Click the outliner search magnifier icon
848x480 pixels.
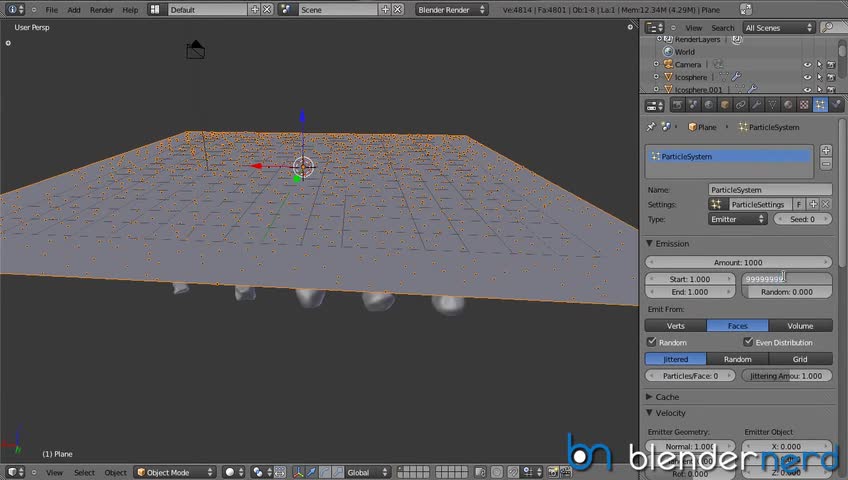click(827, 28)
